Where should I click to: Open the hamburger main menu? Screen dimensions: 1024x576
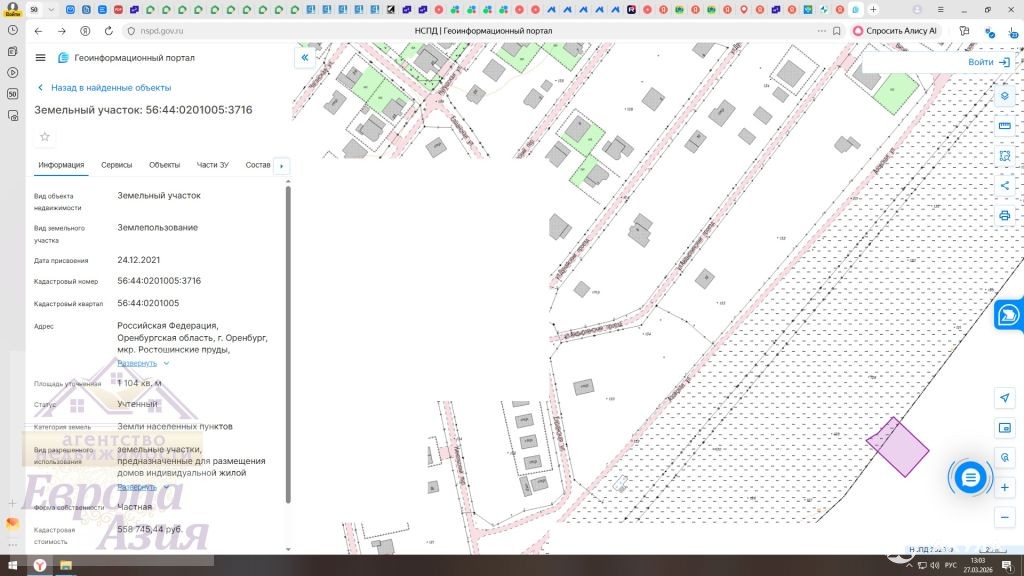pyautogui.click(x=40, y=58)
